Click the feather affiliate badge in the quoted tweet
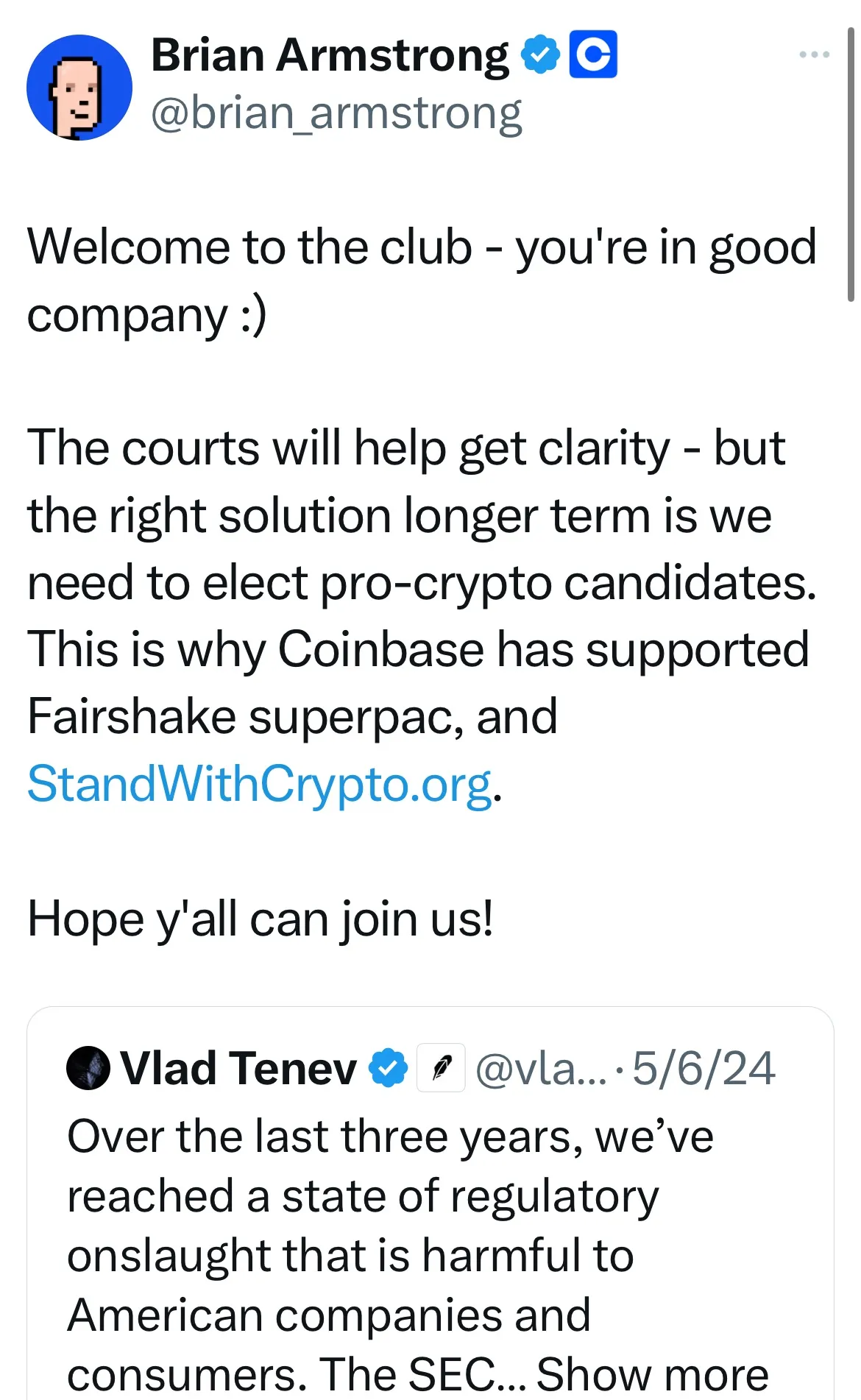The width and height of the screenshot is (861, 1400). point(441,1067)
